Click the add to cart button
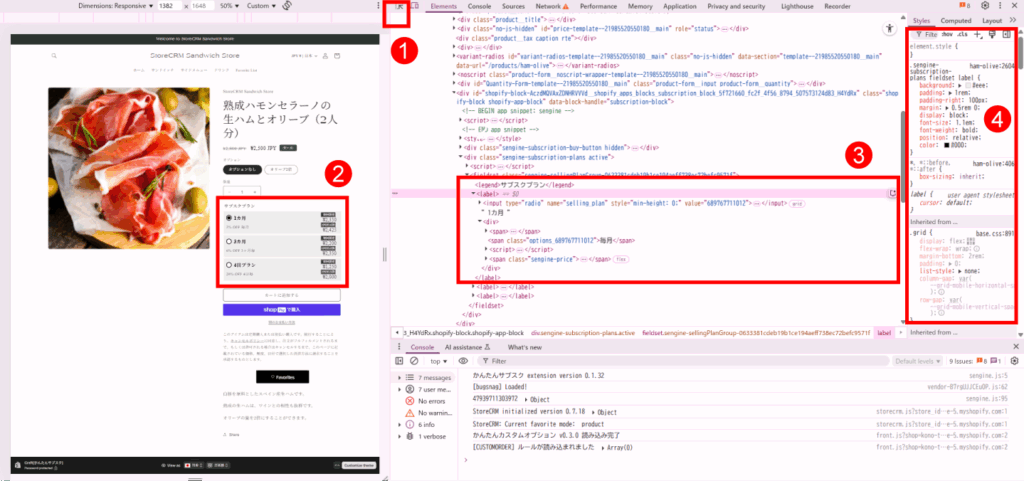 (x=281, y=295)
